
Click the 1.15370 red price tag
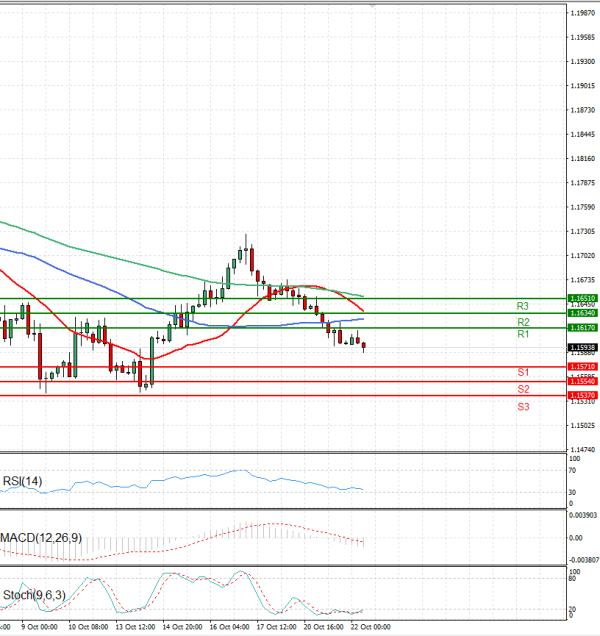coord(583,396)
